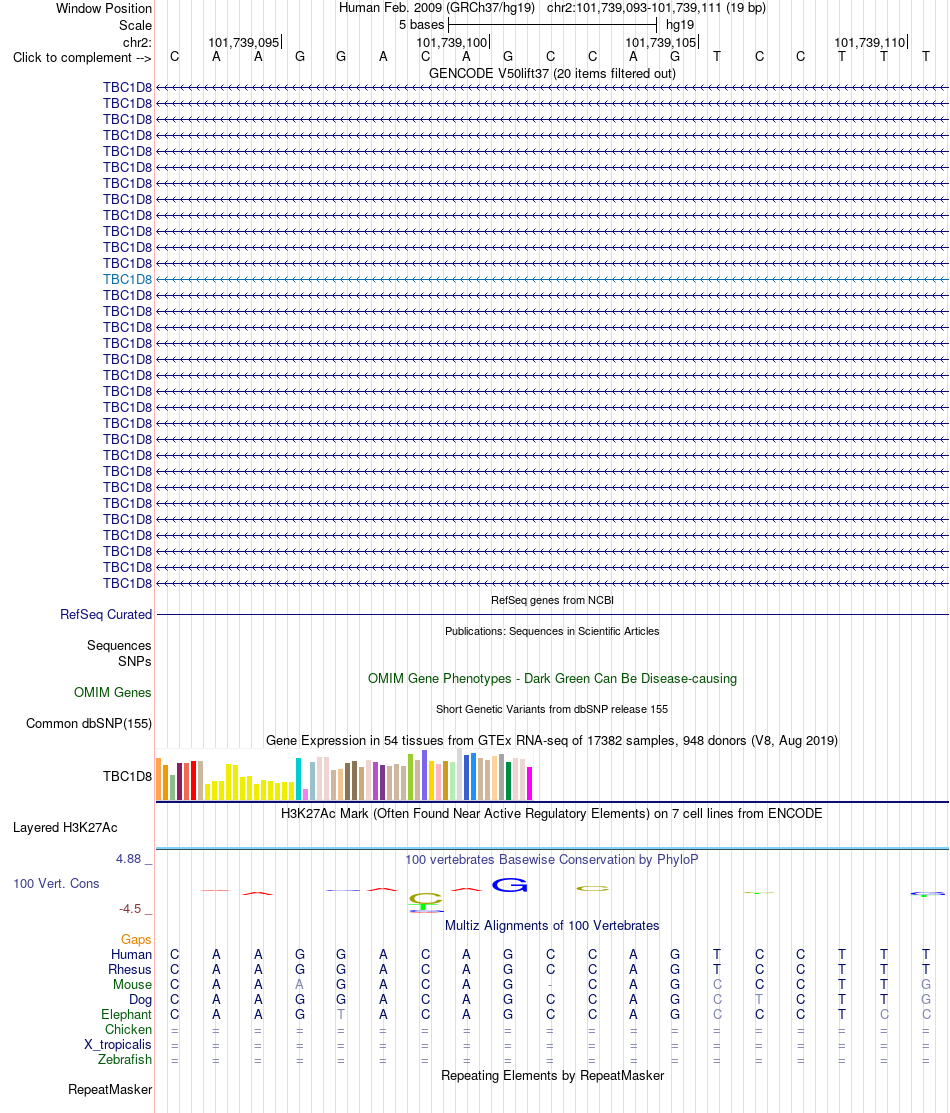950x1113 pixels.
Task: Select the Window Position label
Action: click(104, 9)
